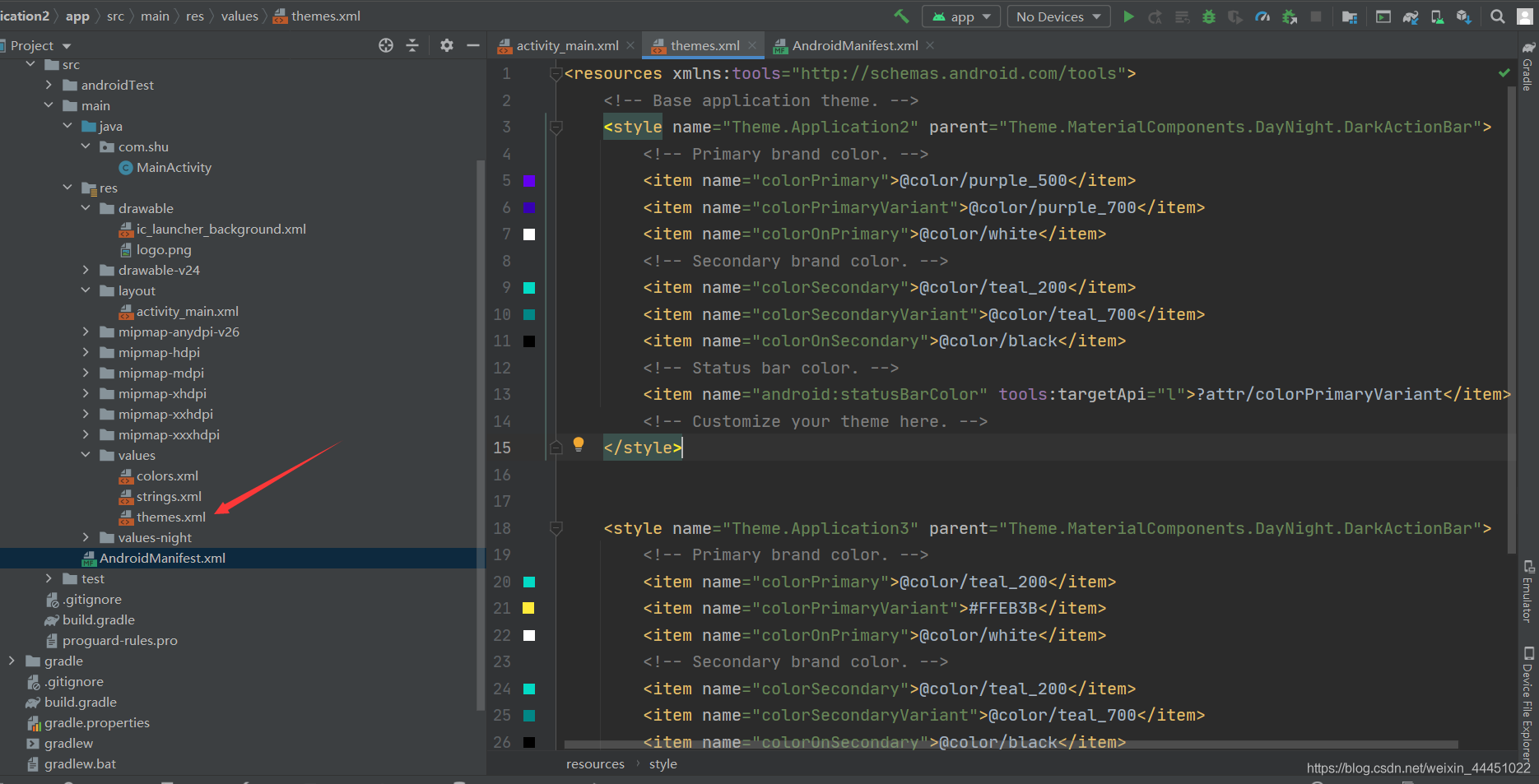Click the yellow light bulb hint icon
Screen dimensions: 1539x784
click(x=579, y=444)
